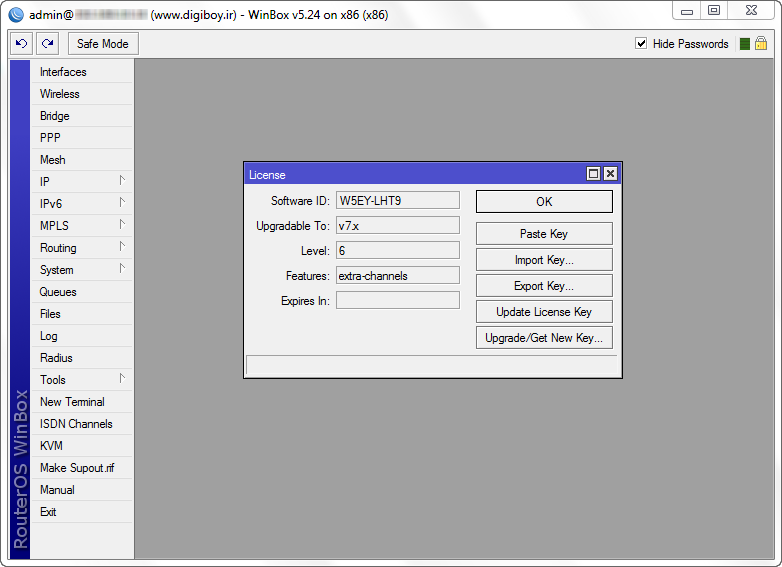Viewport: 782px width, 567px height.
Task: Click the Upgradable To field
Action: tap(397, 225)
